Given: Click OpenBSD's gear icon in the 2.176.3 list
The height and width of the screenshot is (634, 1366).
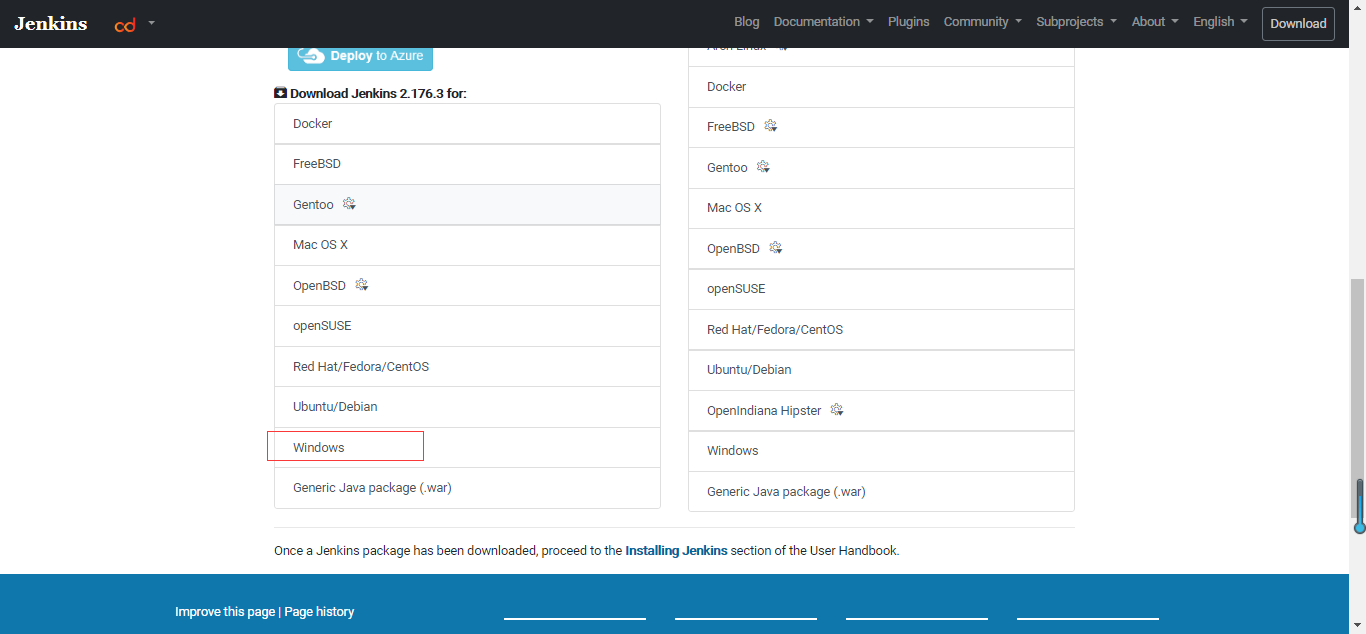Looking at the screenshot, I should pos(362,285).
